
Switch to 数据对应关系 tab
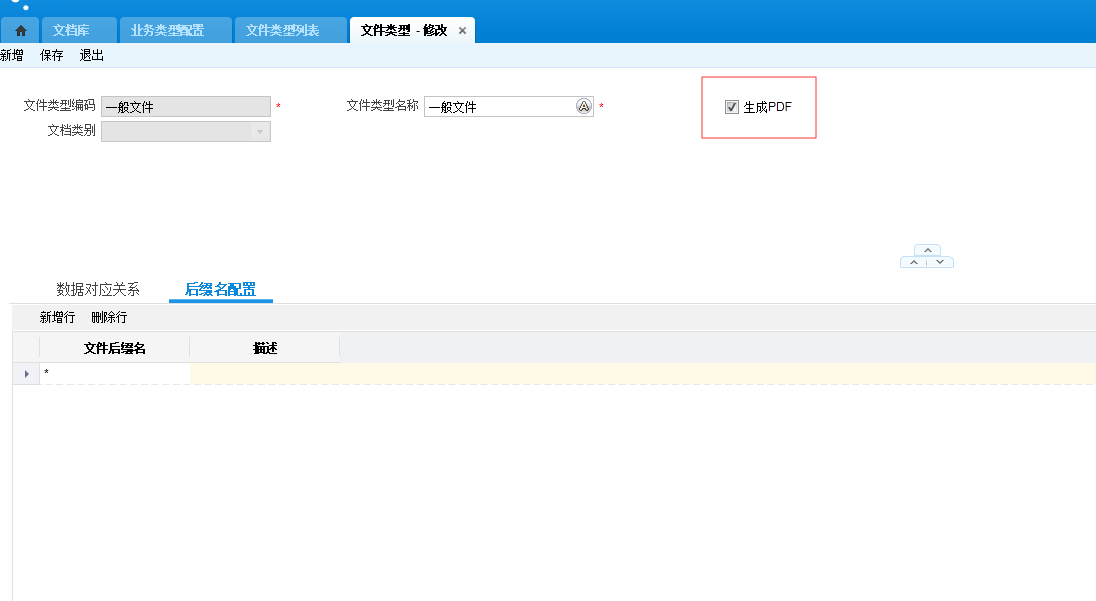(x=98, y=289)
